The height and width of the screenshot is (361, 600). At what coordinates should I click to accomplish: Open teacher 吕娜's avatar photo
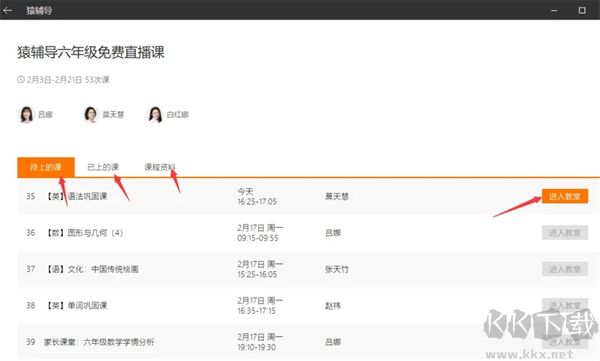point(26,114)
